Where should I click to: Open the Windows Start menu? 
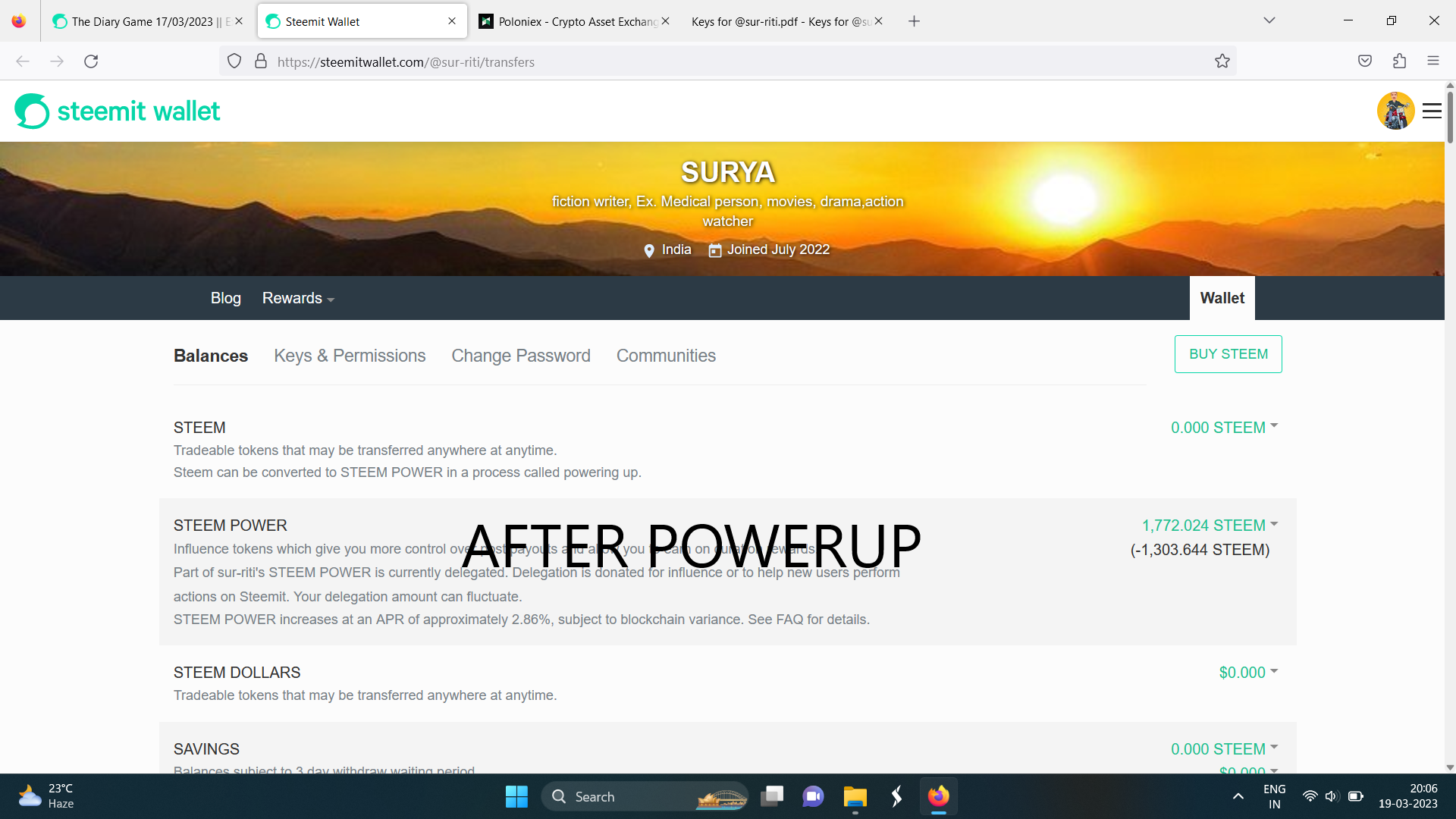tap(516, 796)
